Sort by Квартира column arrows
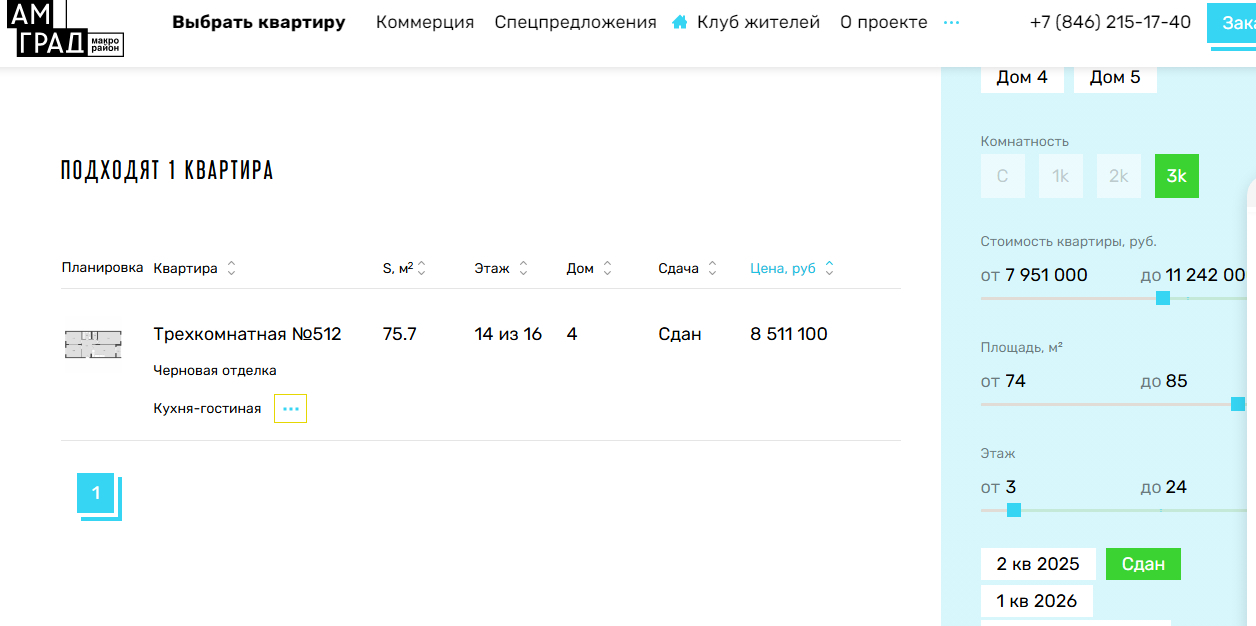 [232, 268]
